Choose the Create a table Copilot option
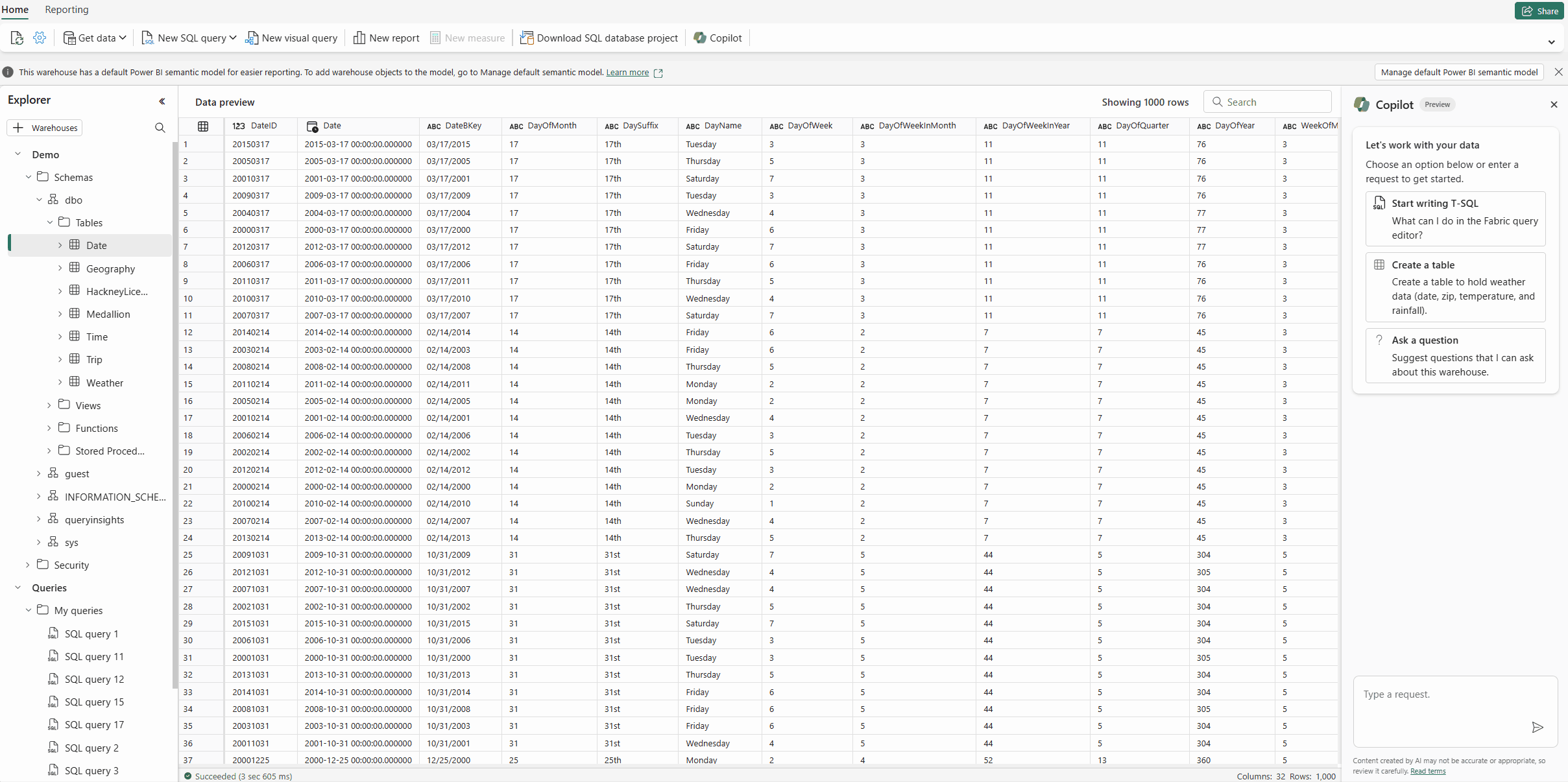Viewport: 1568px width, 782px height. click(1455, 287)
